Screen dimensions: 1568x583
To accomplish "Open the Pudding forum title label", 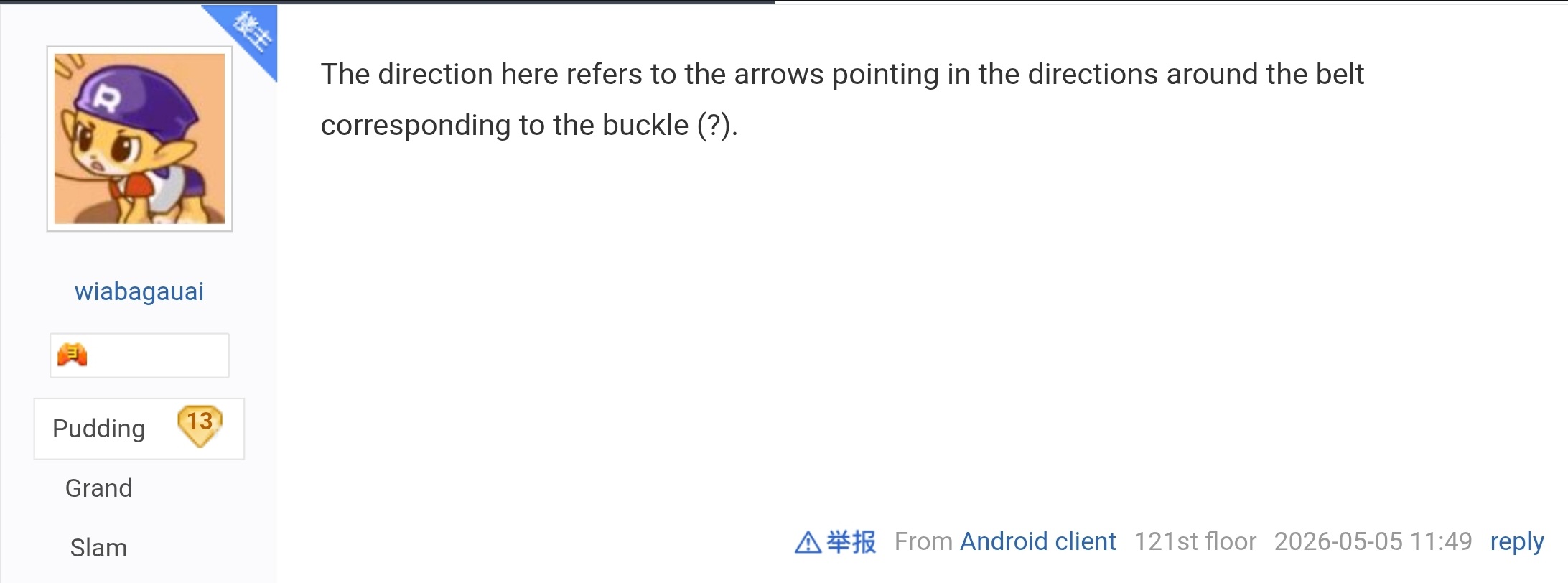I will 99,429.
